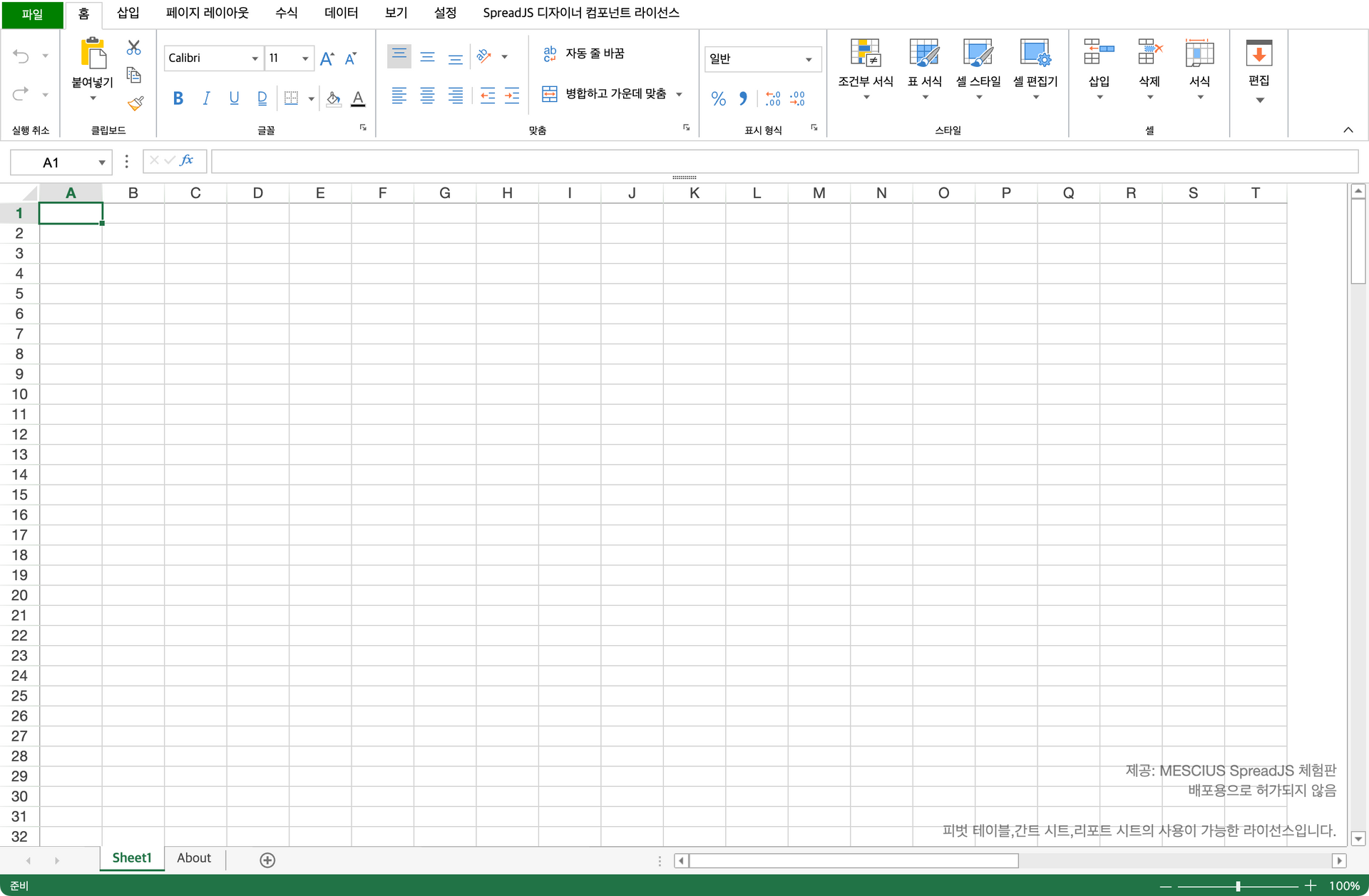This screenshot has height=896, width=1369.
Task: Open the 삽입 insert cells menu
Action: 1099,69
